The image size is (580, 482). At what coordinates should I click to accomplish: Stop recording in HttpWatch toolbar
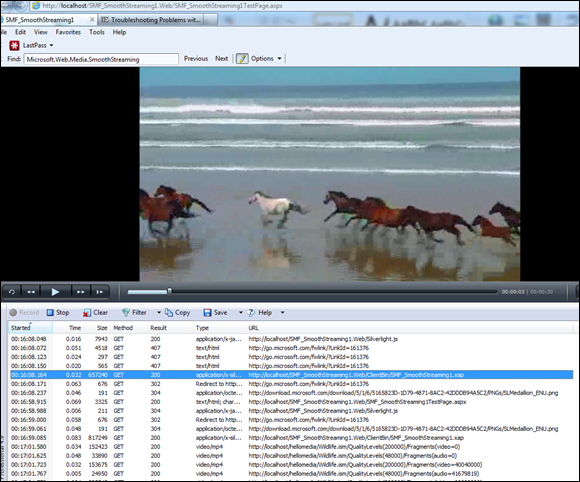(x=58, y=313)
